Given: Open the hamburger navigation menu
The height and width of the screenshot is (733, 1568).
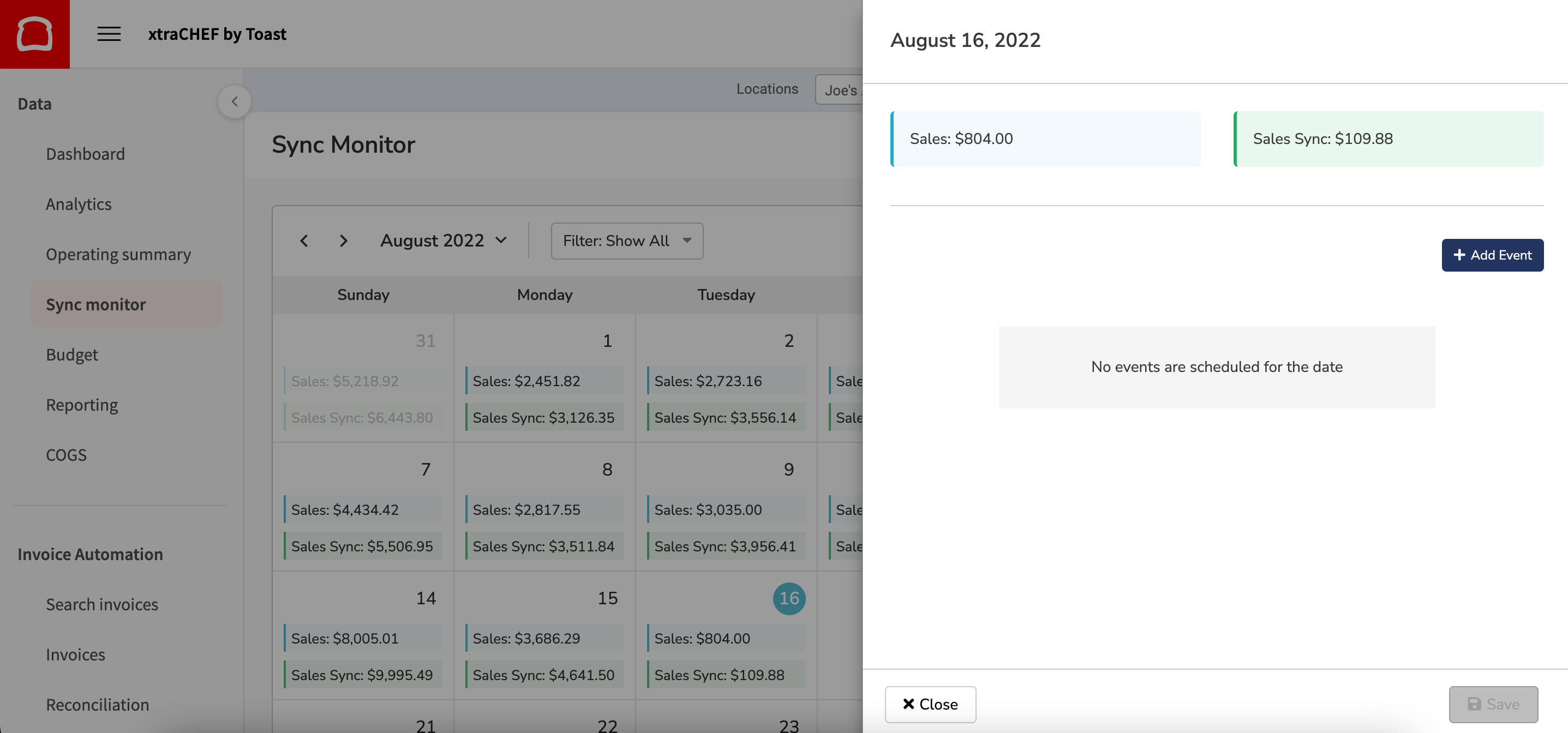Looking at the screenshot, I should [109, 34].
